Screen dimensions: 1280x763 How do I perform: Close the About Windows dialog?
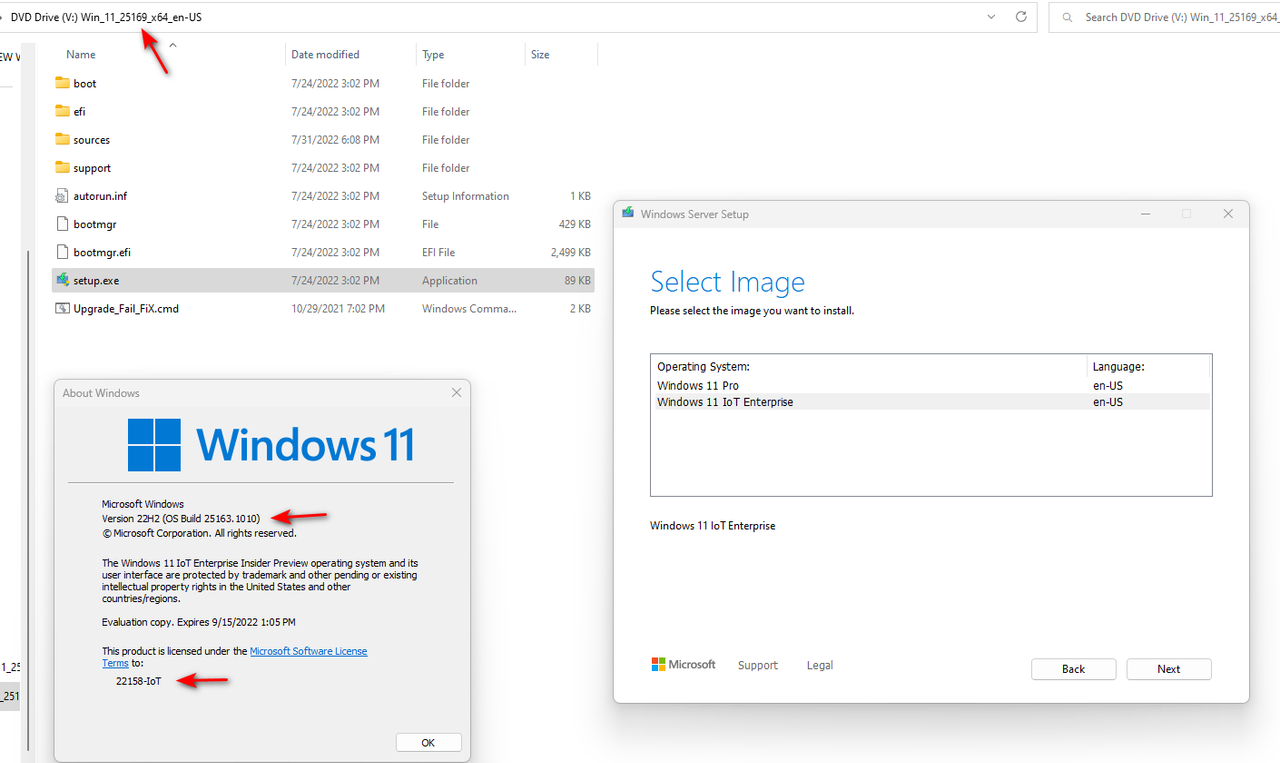456,393
